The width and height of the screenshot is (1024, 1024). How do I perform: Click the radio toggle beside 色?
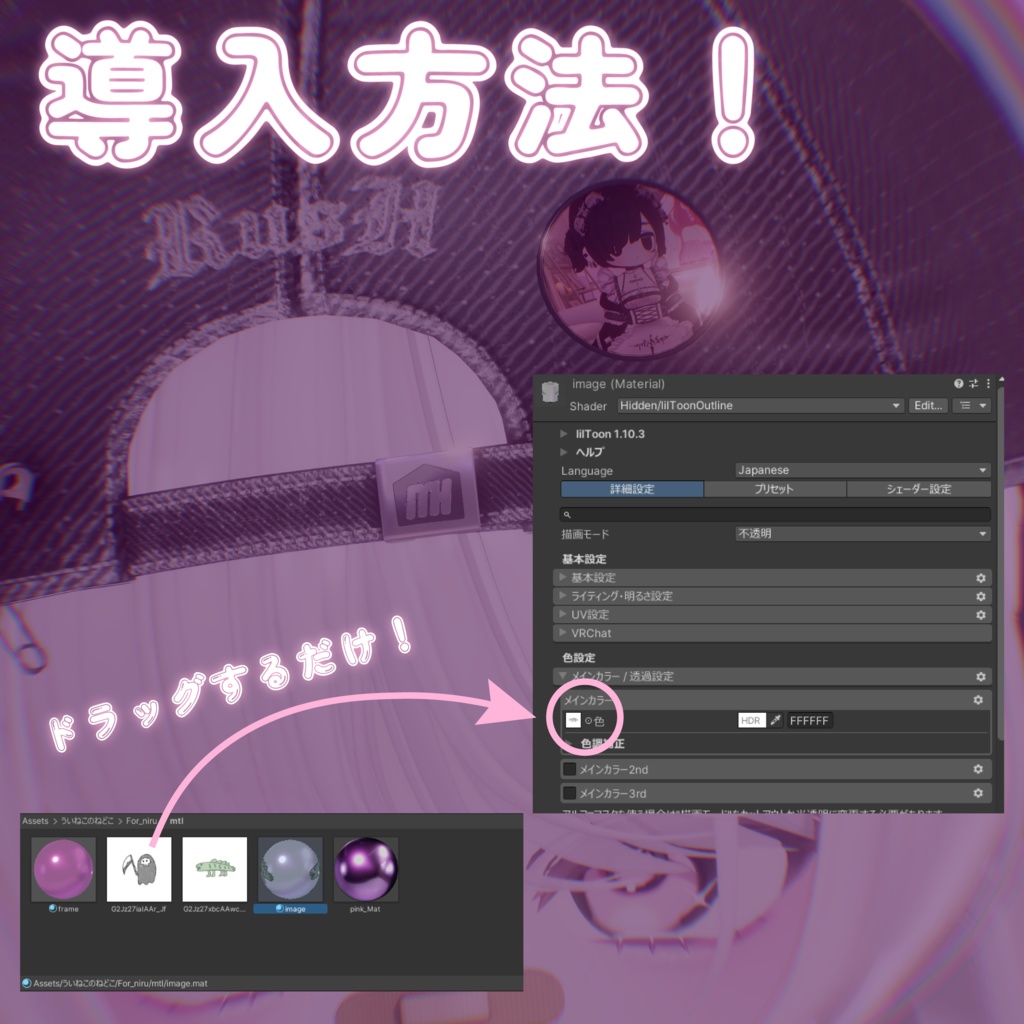[588, 720]
